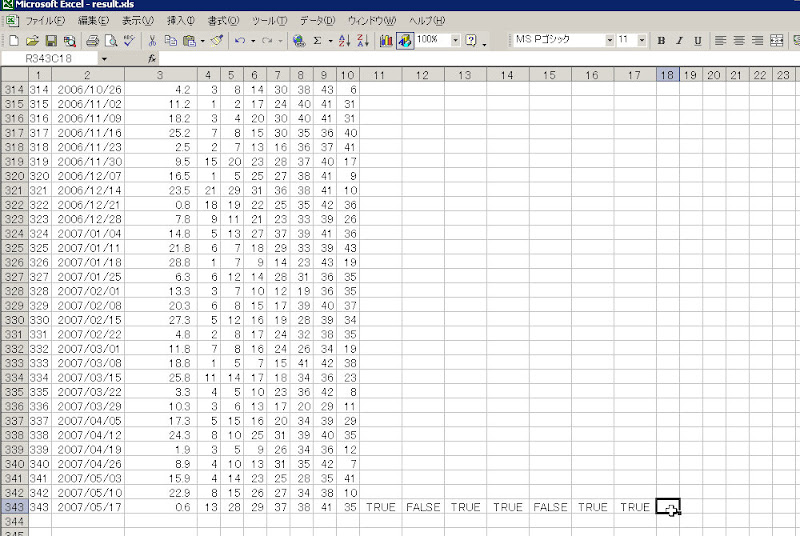Toggle Bold formatting
Image resolution: width=800 pixels, height=536 pixels.
point(661,40)
